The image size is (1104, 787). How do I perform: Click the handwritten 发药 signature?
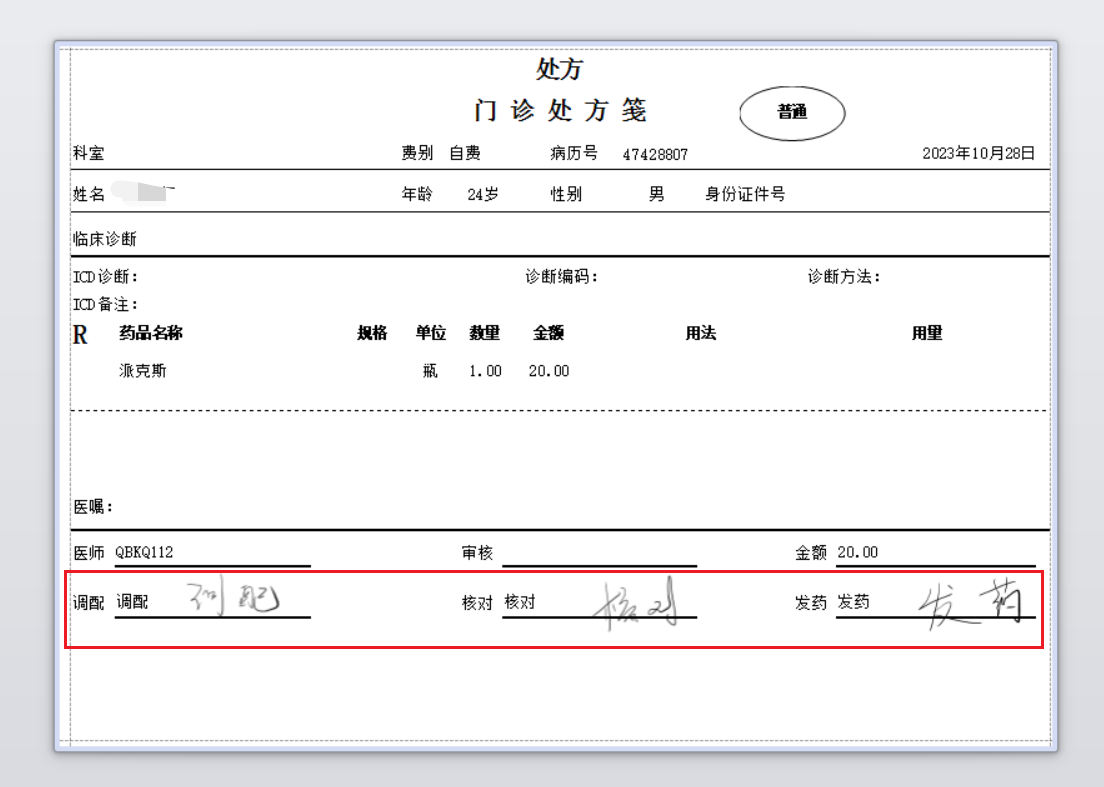pos(970,603)
